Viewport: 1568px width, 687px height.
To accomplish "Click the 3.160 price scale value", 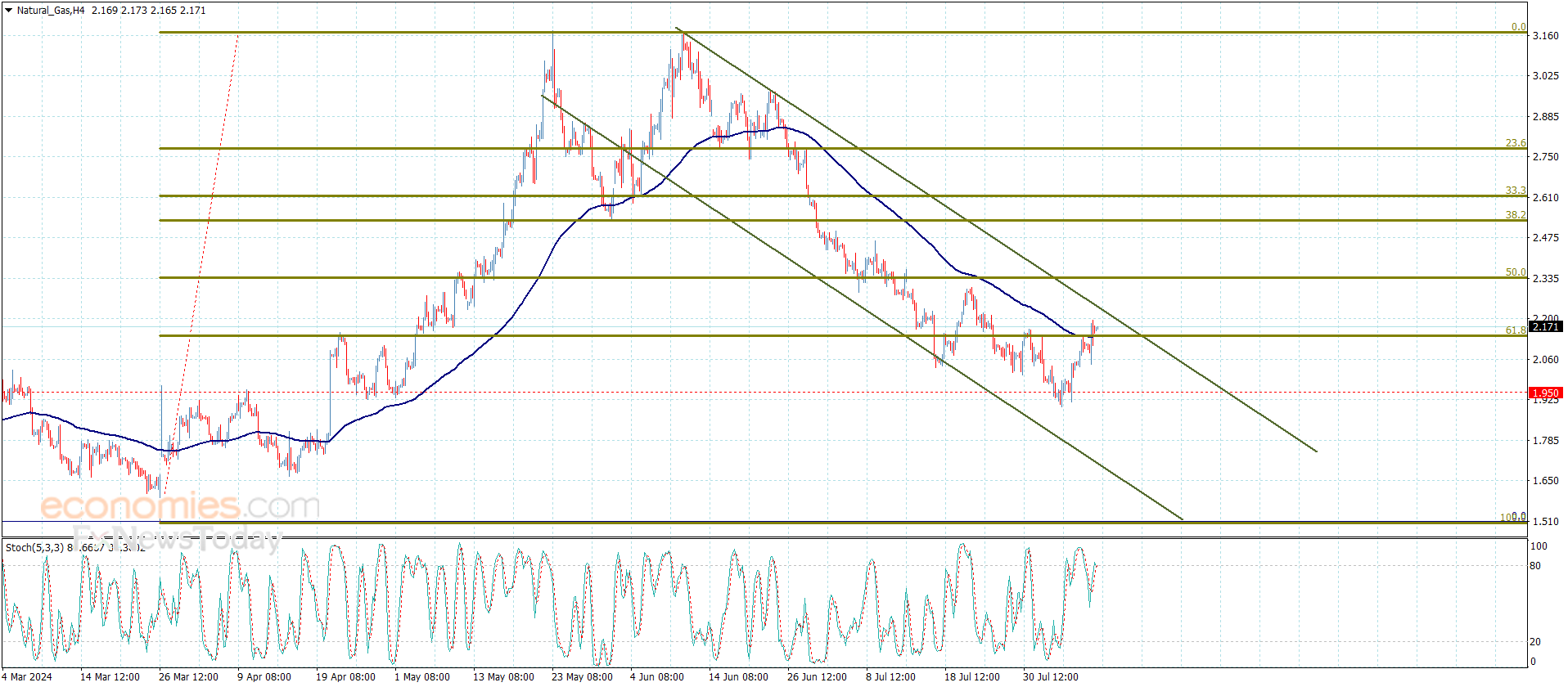I will tap(1545, 36).
